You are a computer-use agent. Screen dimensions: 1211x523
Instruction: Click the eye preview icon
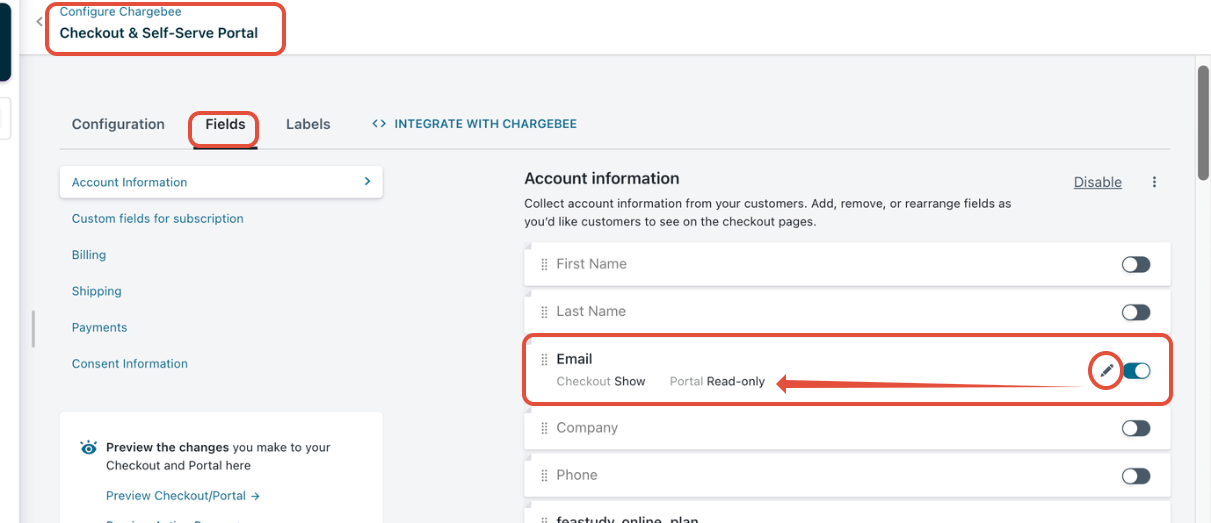point(89,448)
